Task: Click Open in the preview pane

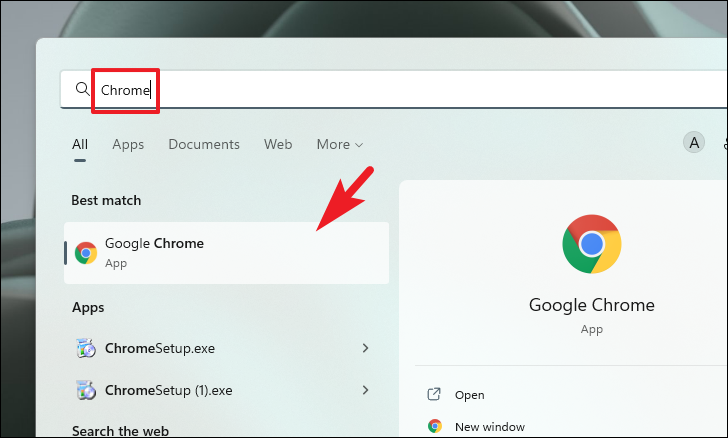Action: (469, 395)
